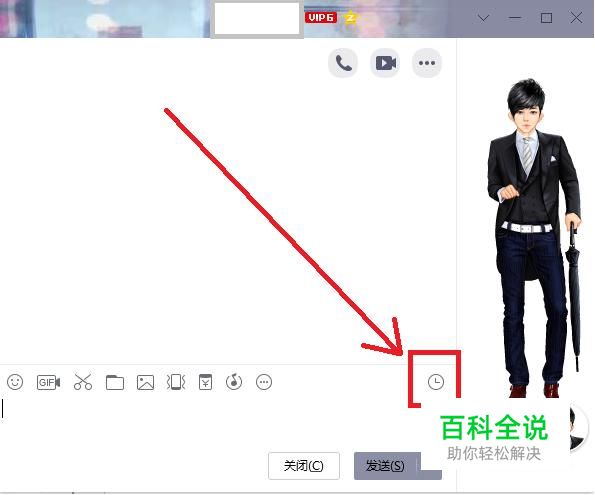Expand the title bar chevron menu
The height and width of the screenshot is (495, 595).
point(483,18)
